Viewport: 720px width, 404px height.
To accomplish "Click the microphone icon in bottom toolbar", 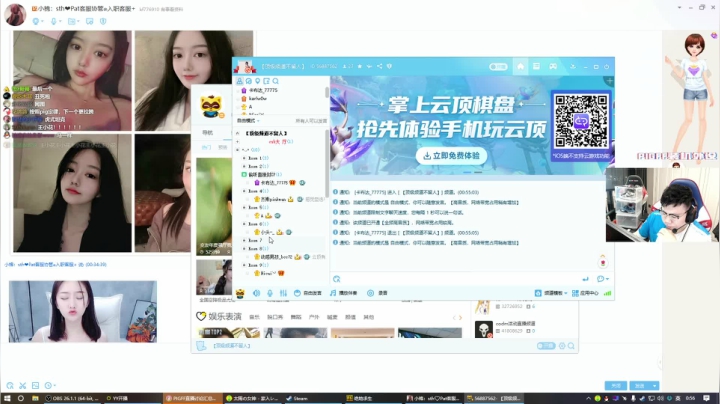I will [x=270, y=293].
